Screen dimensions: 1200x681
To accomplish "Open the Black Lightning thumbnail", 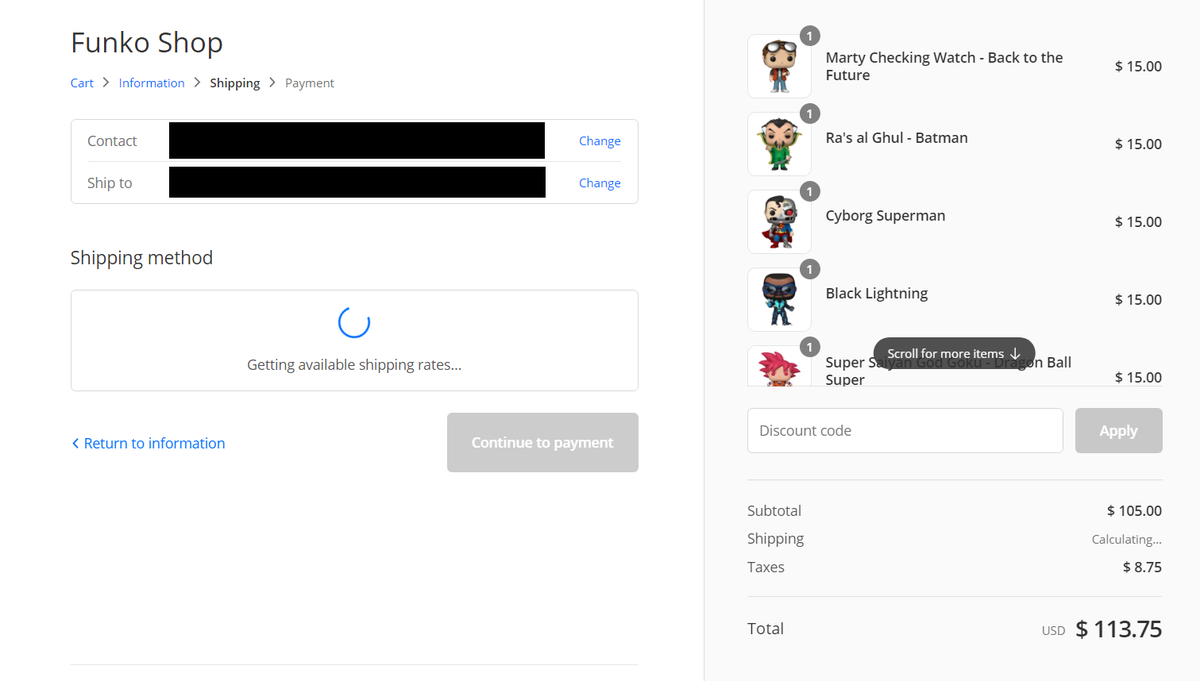I will click(x=779, y=300).
